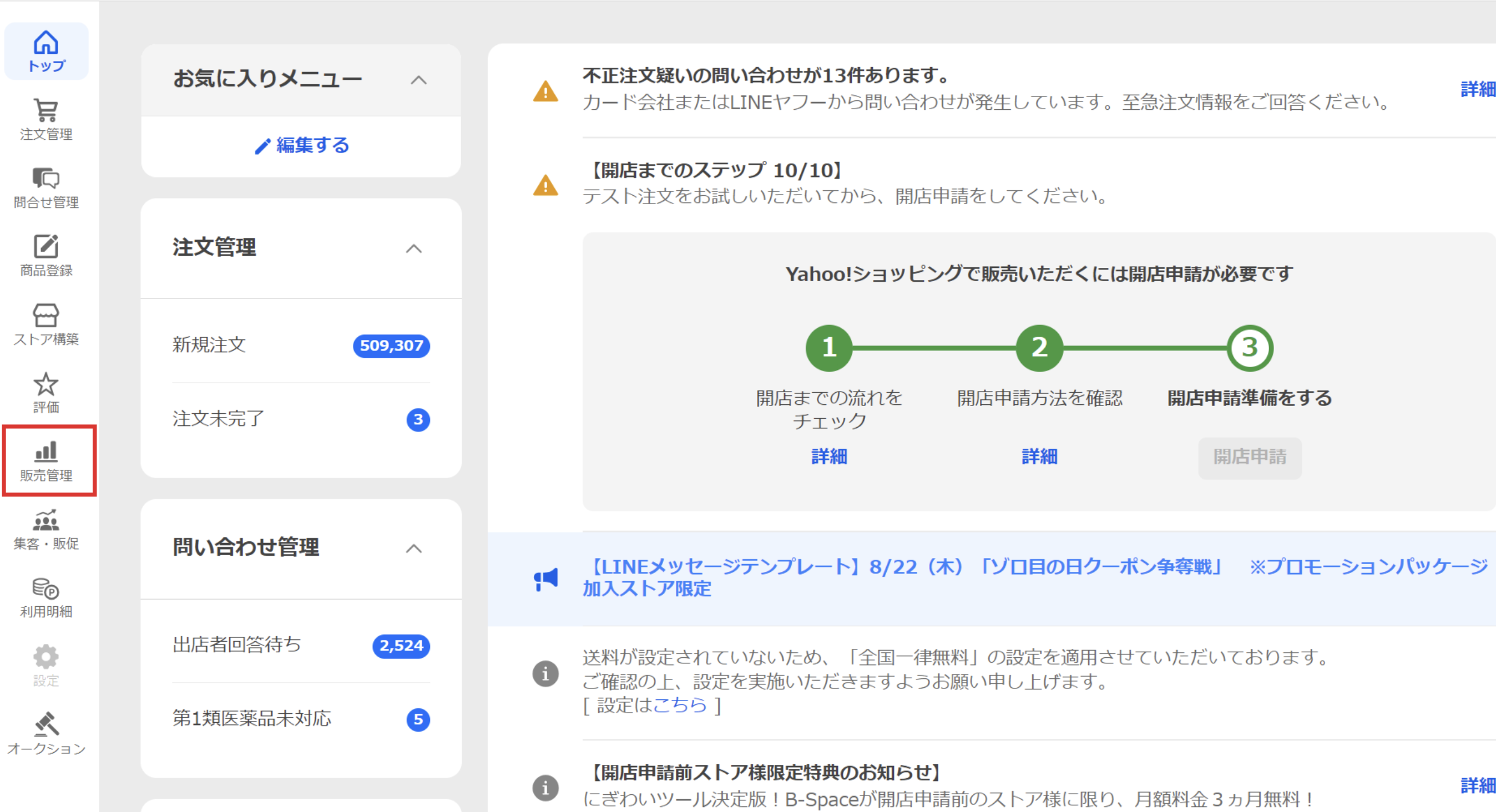Click the 509,307 new orders badge
This screenshot has height=812, width=1496.
click(391, 346)
